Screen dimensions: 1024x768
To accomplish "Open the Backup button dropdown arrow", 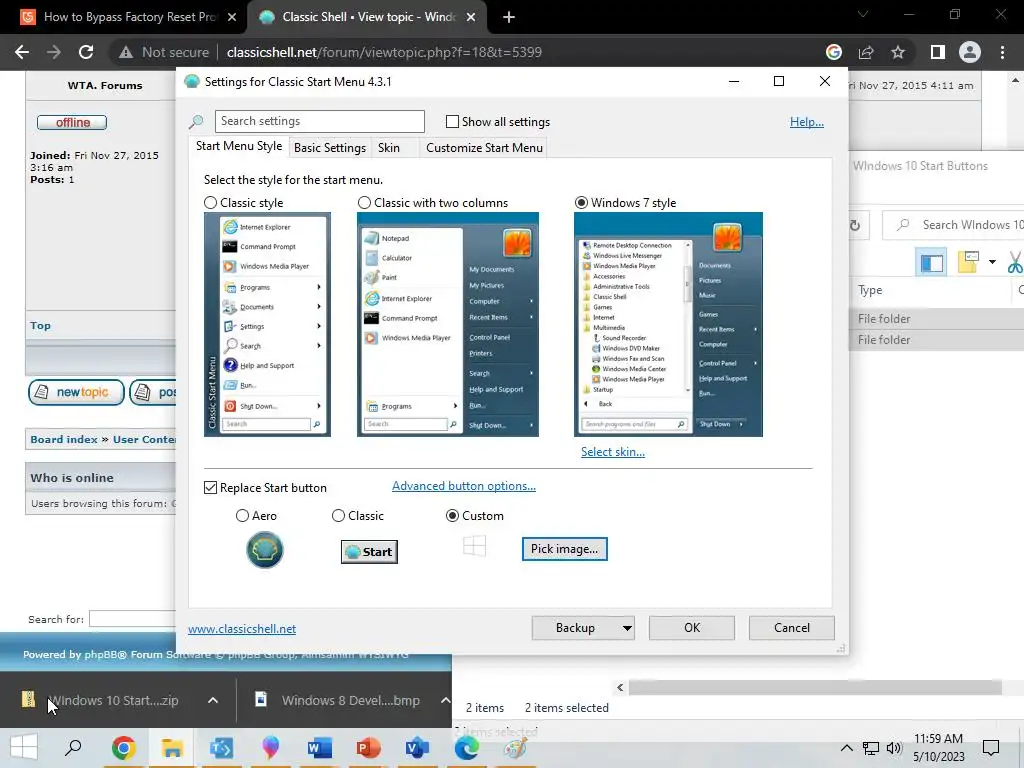I will click(627, 628).
